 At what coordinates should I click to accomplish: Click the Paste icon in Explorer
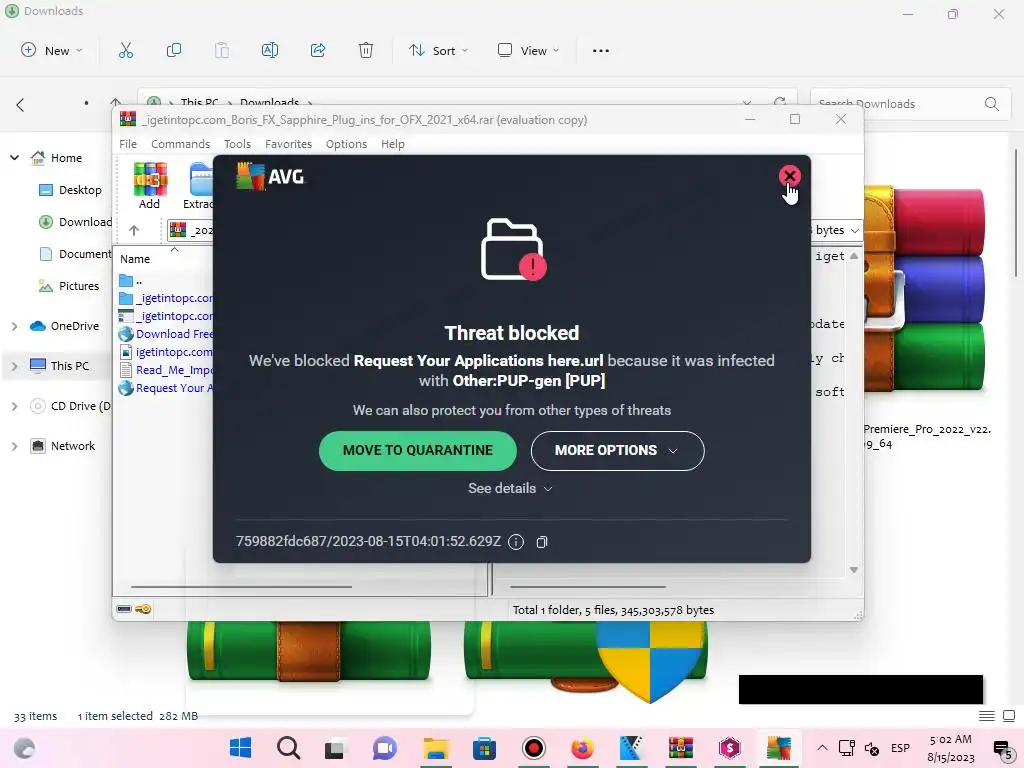click(222, 50)
